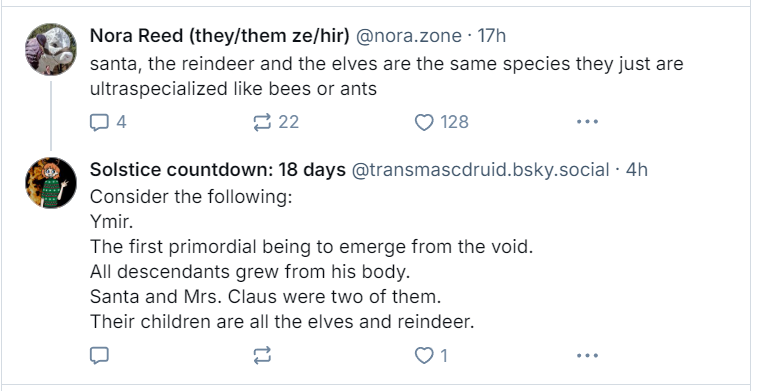Open the 17h timestamp on Nora's post
Image resolution: width=759 pixels, height=391 pixels.
pyautogui.click(x=491, y=36)
